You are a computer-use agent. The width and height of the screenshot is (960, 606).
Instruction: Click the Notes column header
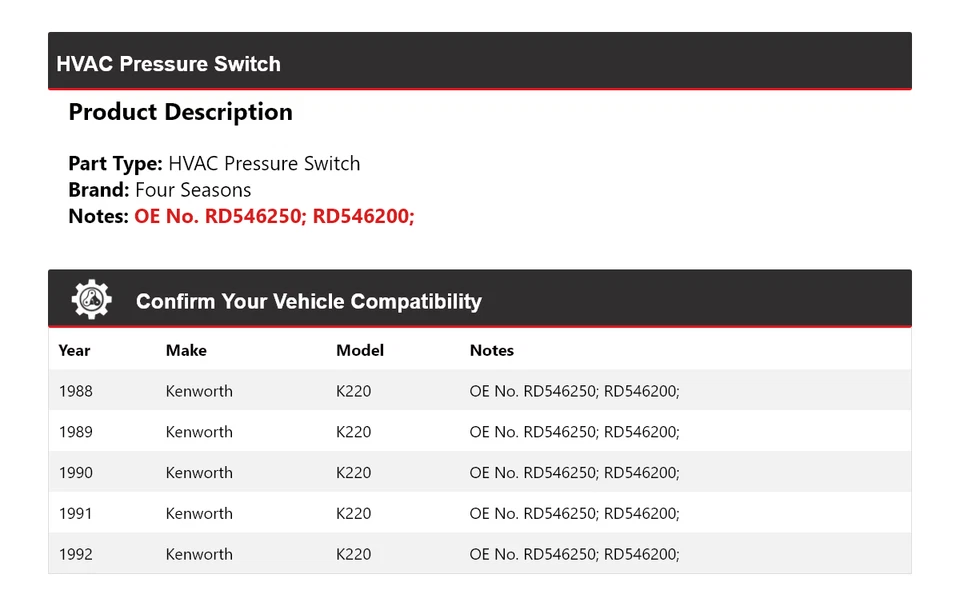point(492,350)
